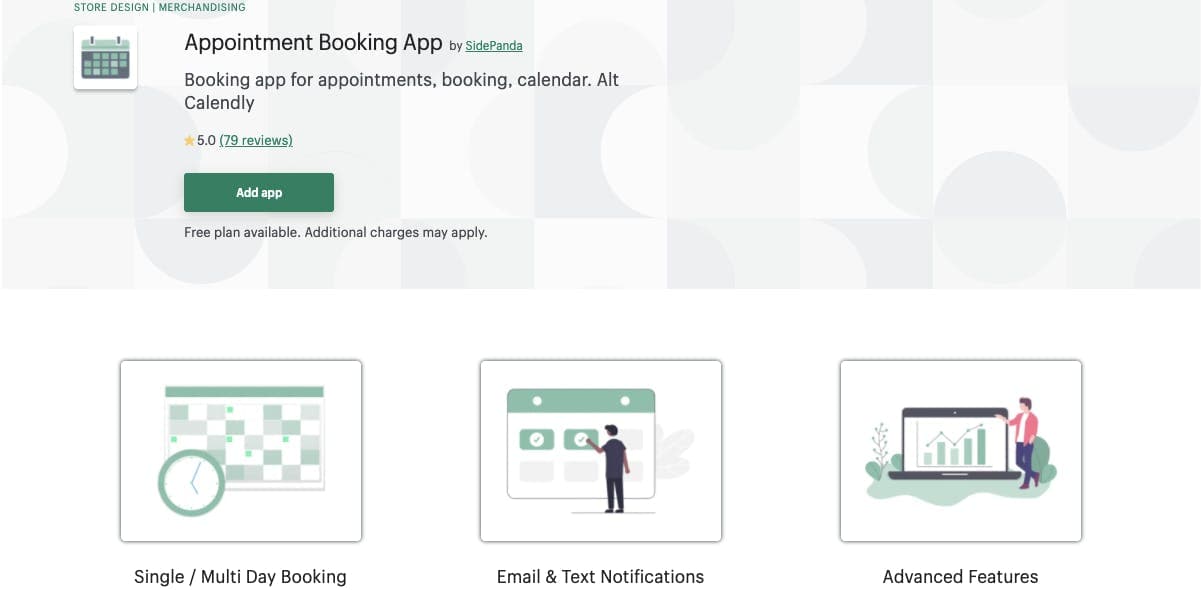Click the app title Appointment Booking App
The width and height of the screenshot is (1201, 590).
click(312, 42)
